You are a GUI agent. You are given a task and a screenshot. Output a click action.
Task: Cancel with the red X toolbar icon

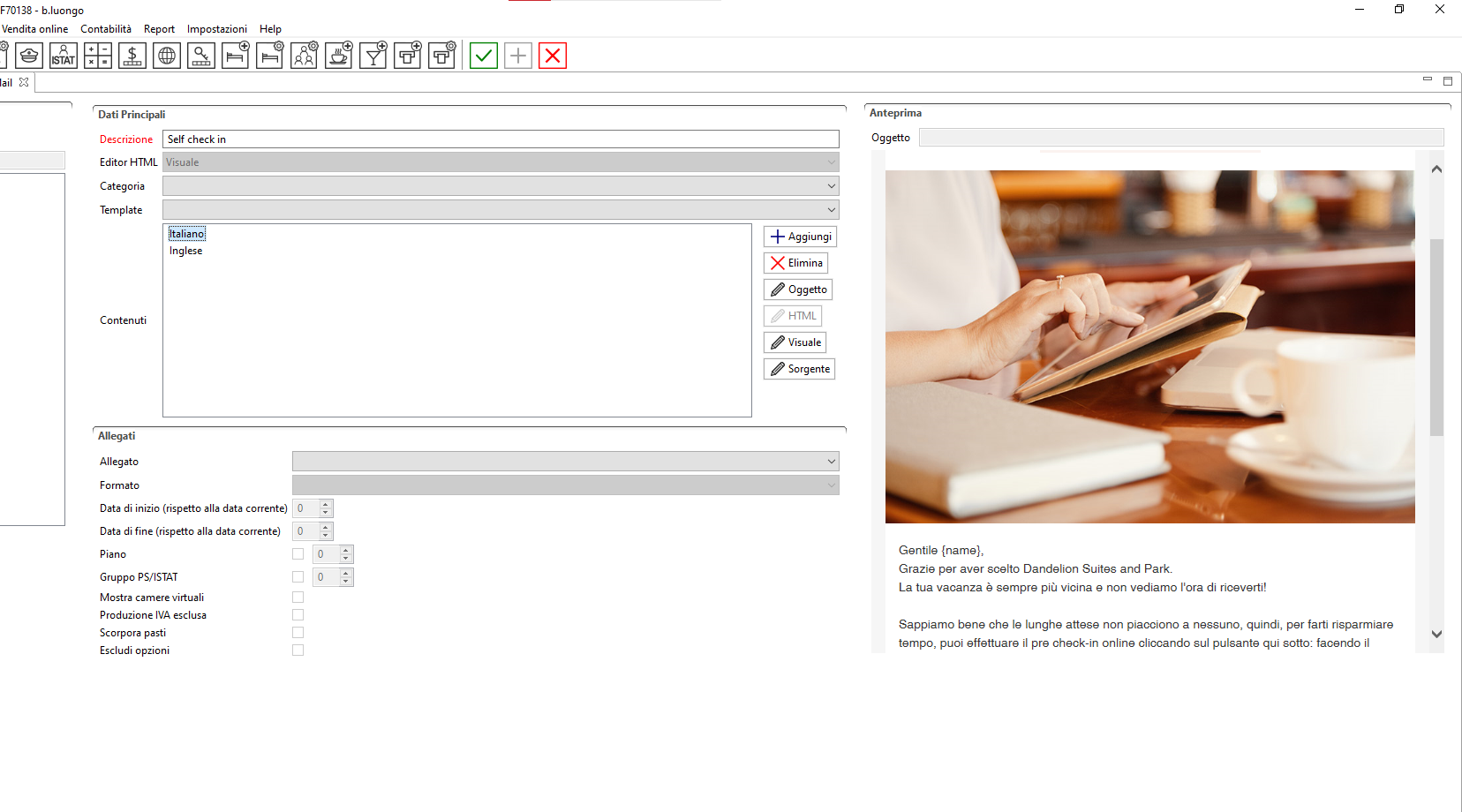tap(553, 56)
